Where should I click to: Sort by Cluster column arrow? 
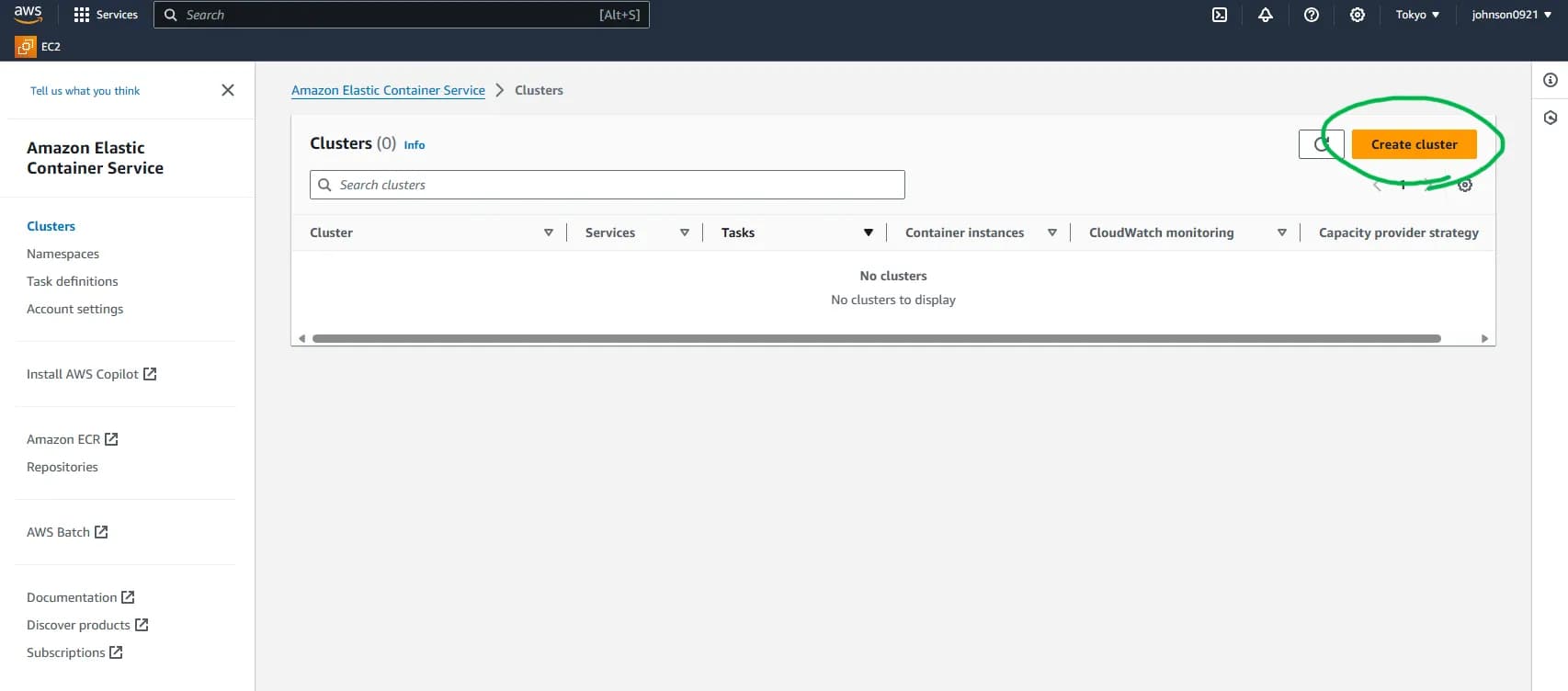(549, 232)
